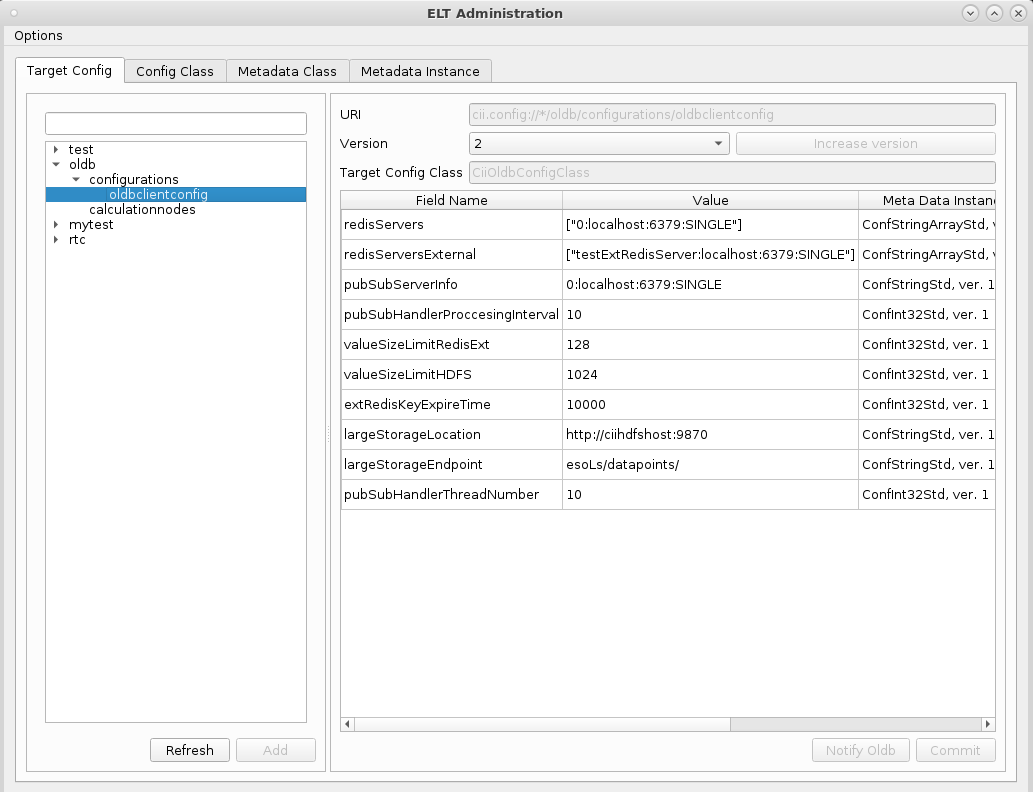Select the largeStorageEndpoint field name cell

(452, 465)
